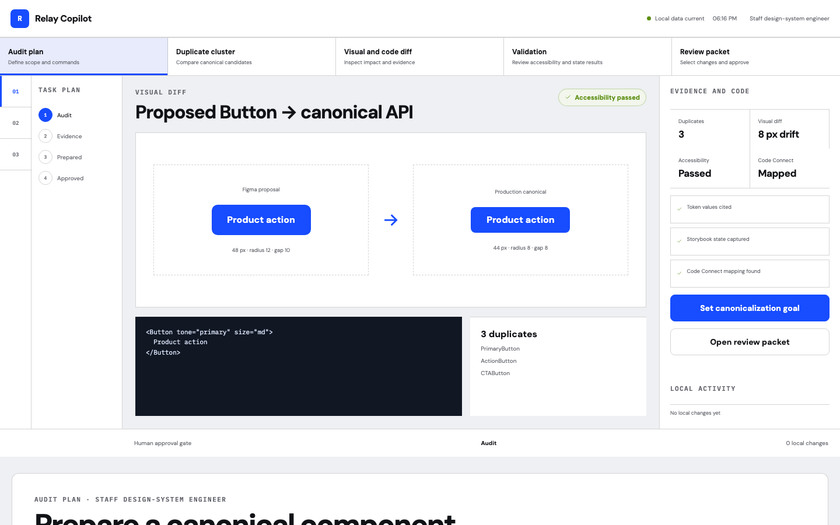840x525 pixels.
Task: Click the 3 duplicates heading
Action: 508,334
